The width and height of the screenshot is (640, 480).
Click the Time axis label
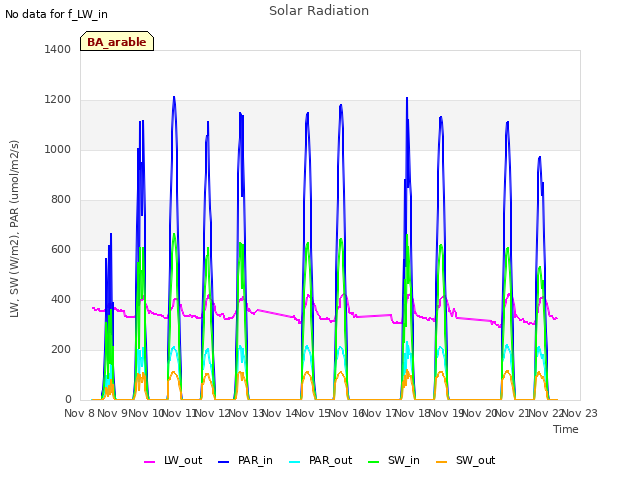click(566, 429)
